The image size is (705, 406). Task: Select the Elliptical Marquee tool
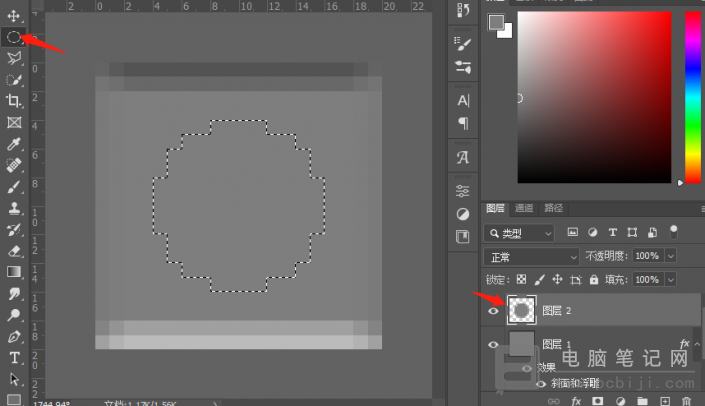[13, 37]
